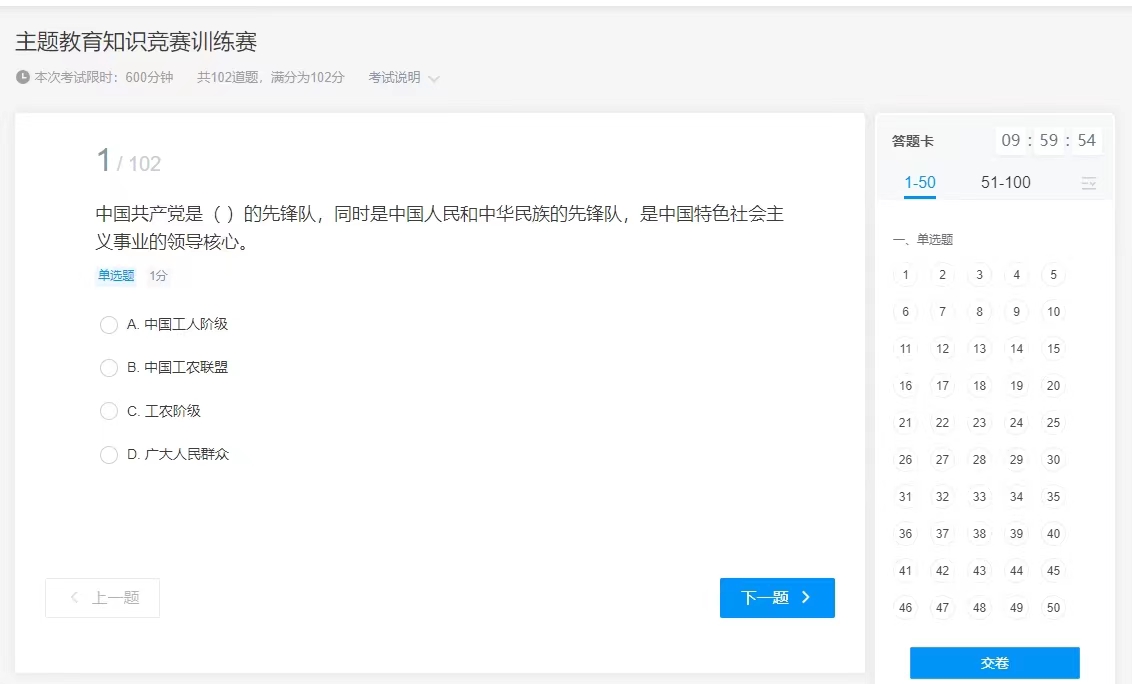Viewport: 1132px width, 684px height.
Task: Click the 一、单选题 section heading
Action: tap(923, 239)
